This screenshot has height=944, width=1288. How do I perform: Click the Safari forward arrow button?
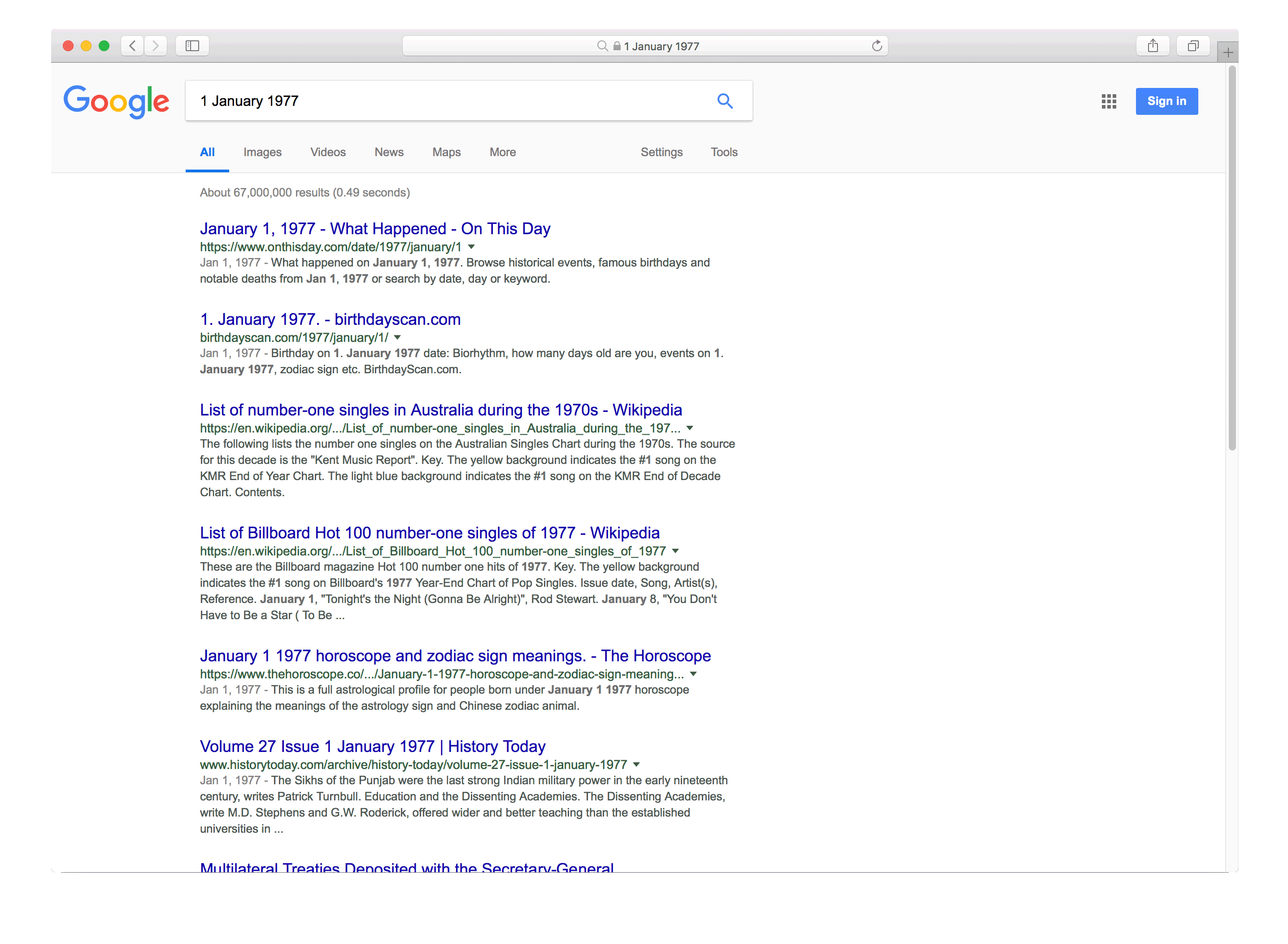[x=155, y=46]
